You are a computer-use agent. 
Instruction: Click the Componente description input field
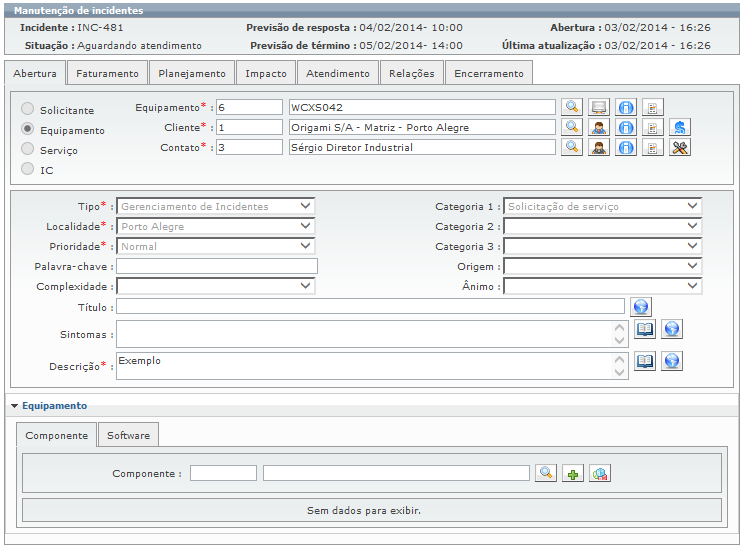click(396, 473)
